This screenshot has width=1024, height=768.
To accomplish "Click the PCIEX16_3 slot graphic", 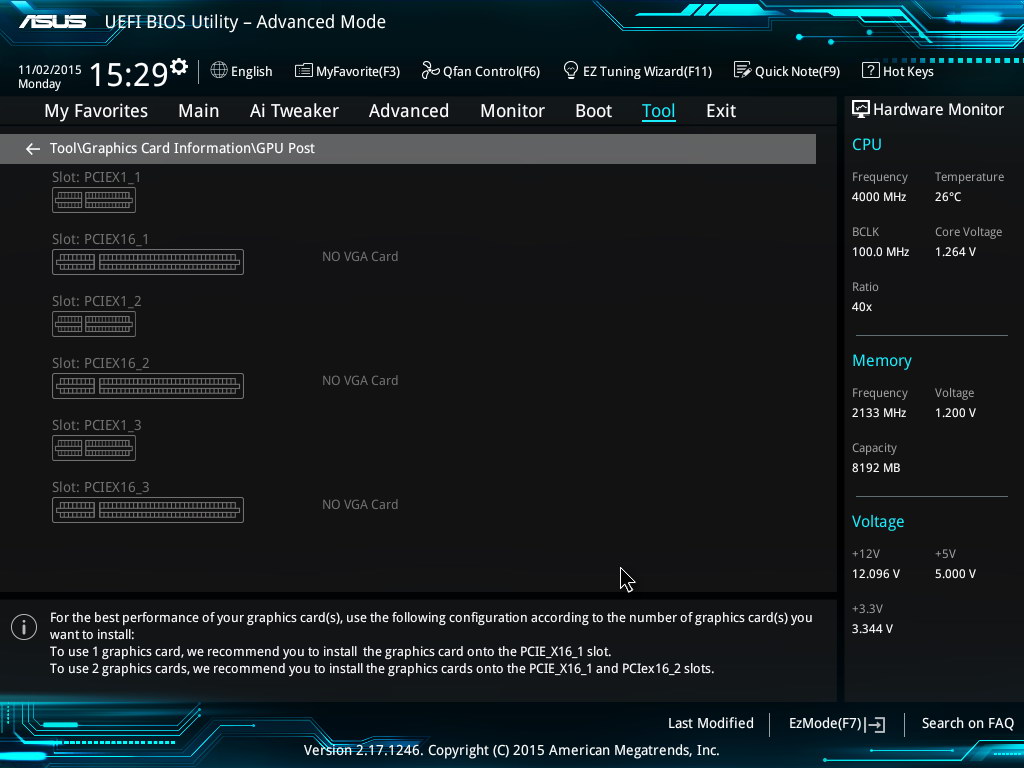I will click(x=148, y=510).
